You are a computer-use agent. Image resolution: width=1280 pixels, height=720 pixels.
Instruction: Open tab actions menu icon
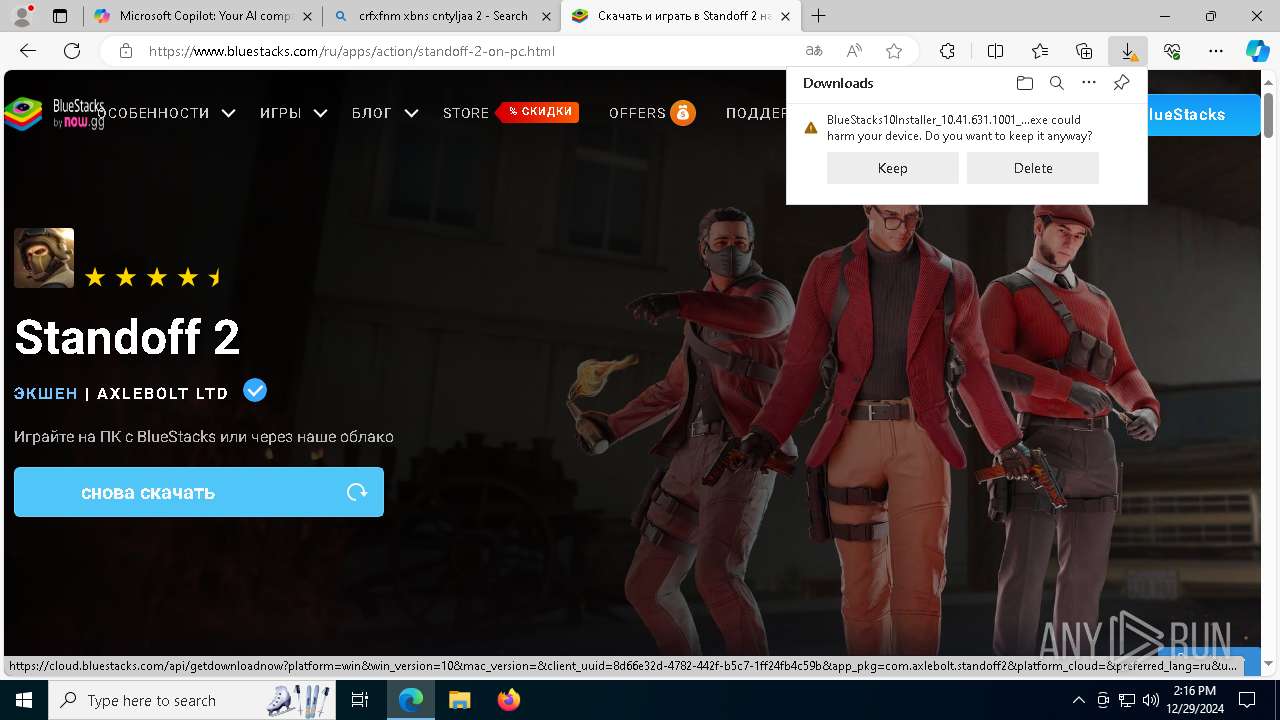pyautogui.click(x=60, y=16)
